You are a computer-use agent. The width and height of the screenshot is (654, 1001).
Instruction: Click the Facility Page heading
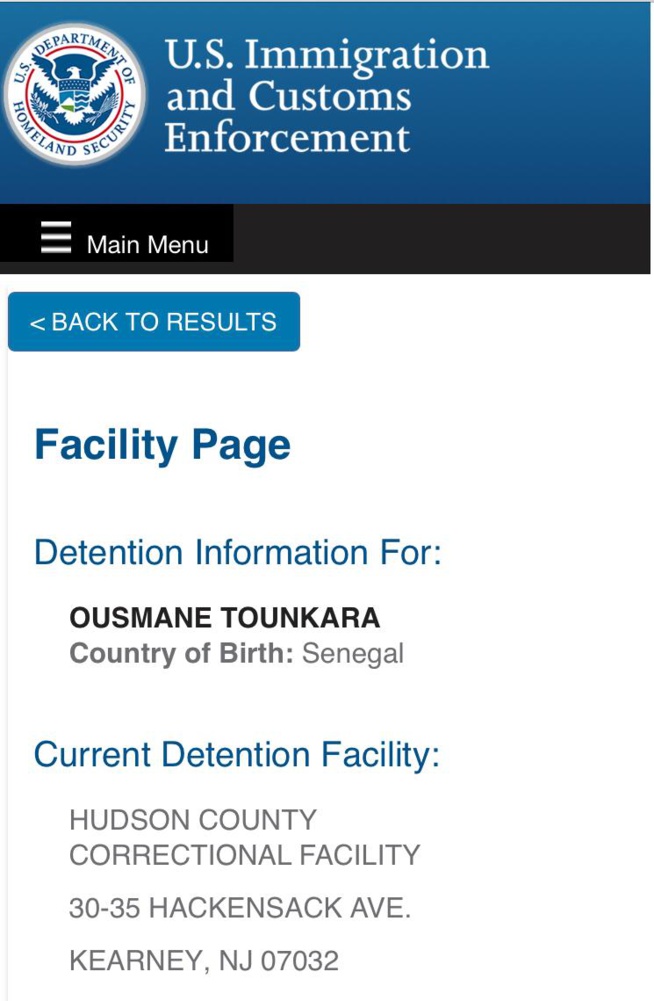click(162, 445)
